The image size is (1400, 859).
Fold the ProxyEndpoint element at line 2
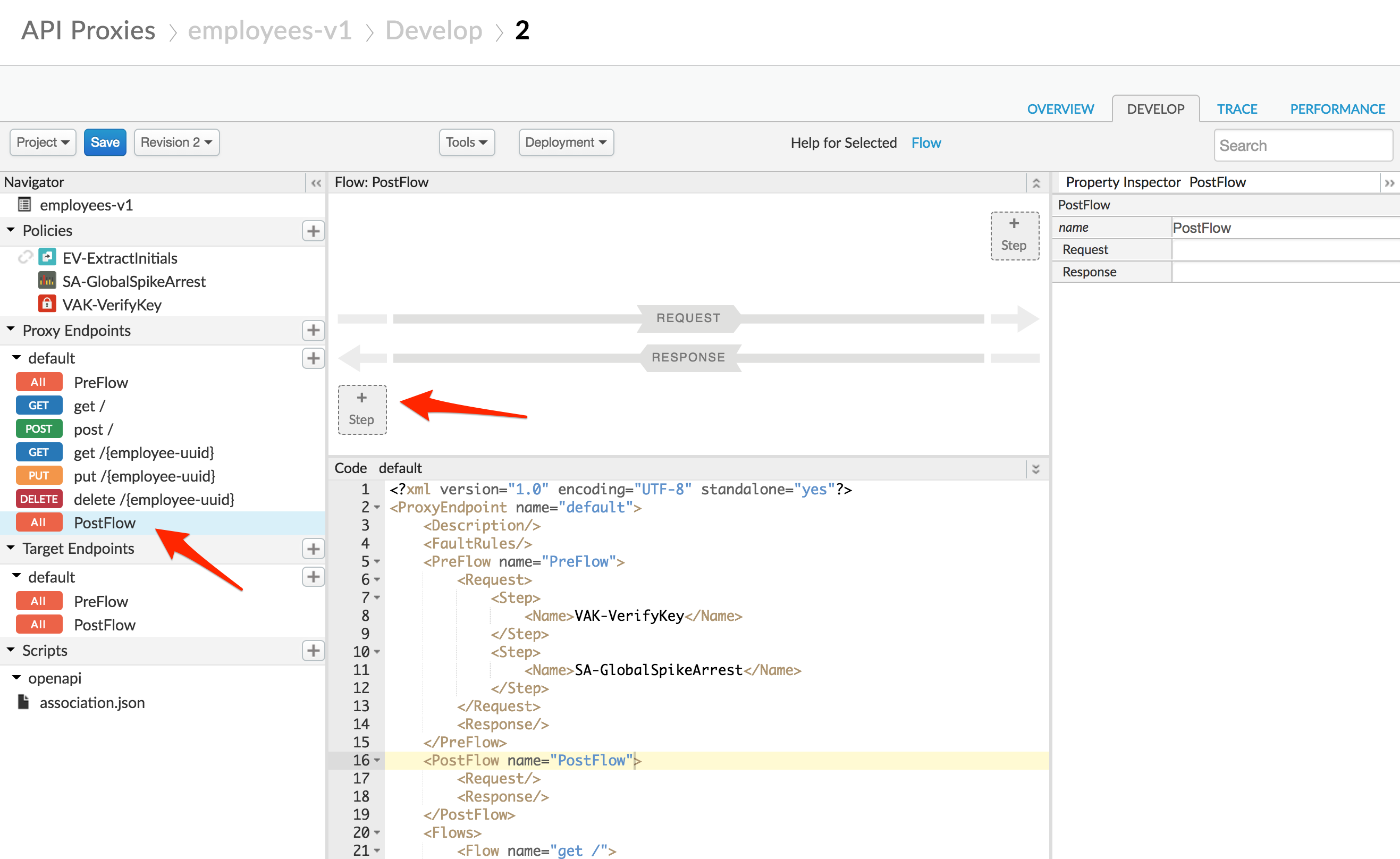click(377, 507)
